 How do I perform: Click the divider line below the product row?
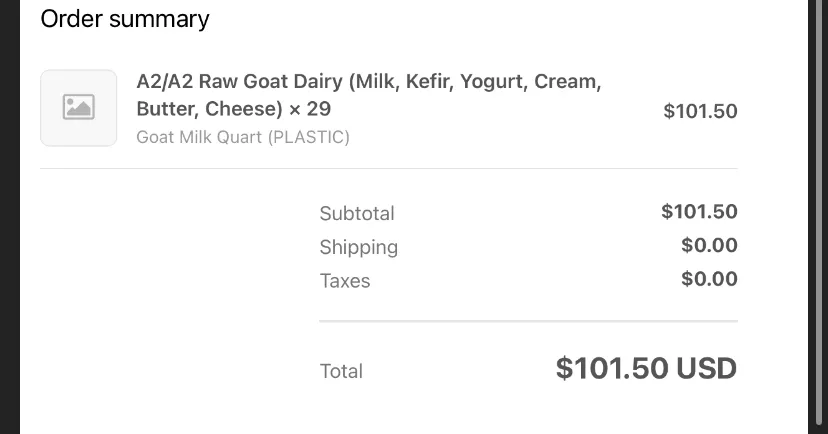tap(389, 169)
